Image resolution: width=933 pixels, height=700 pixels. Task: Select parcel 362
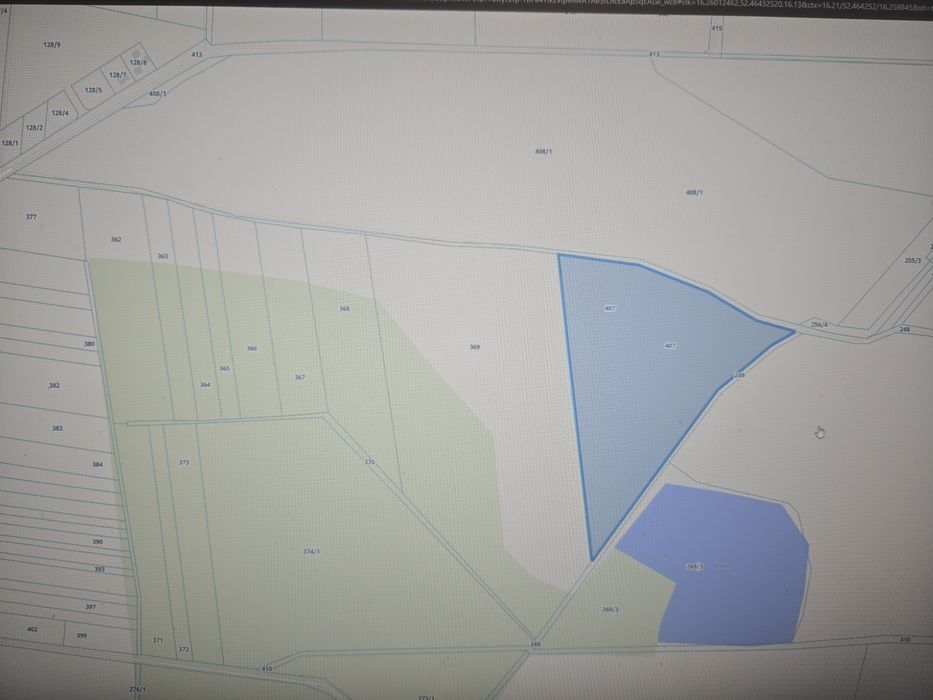click(x=116, y=239)
